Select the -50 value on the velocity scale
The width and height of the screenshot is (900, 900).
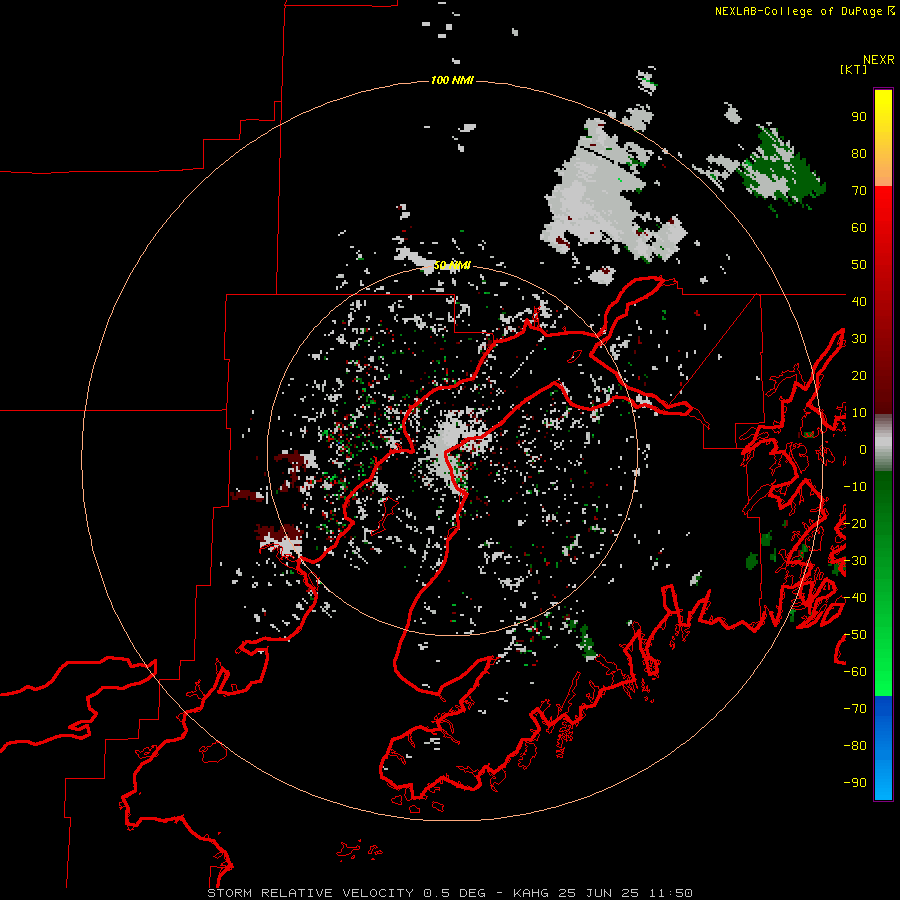point(855,635)
